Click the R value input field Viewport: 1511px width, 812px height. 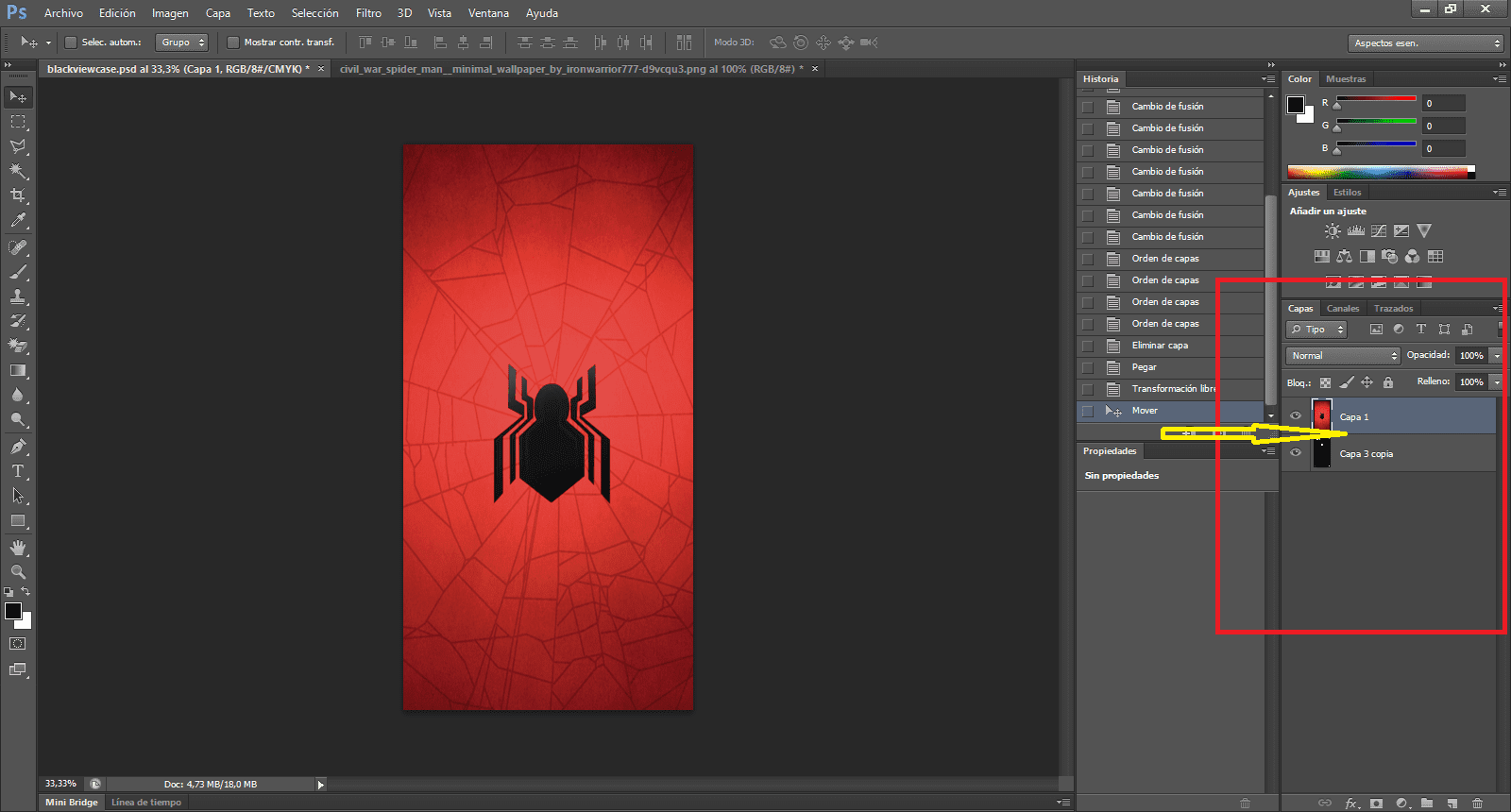(1444, 103)
